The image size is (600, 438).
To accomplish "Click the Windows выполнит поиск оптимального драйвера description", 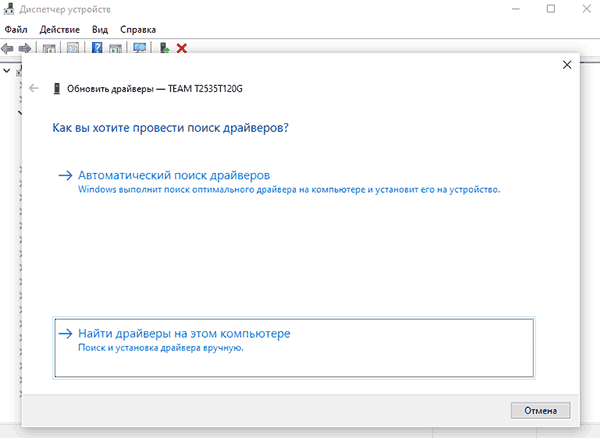I will pos(289,189).
